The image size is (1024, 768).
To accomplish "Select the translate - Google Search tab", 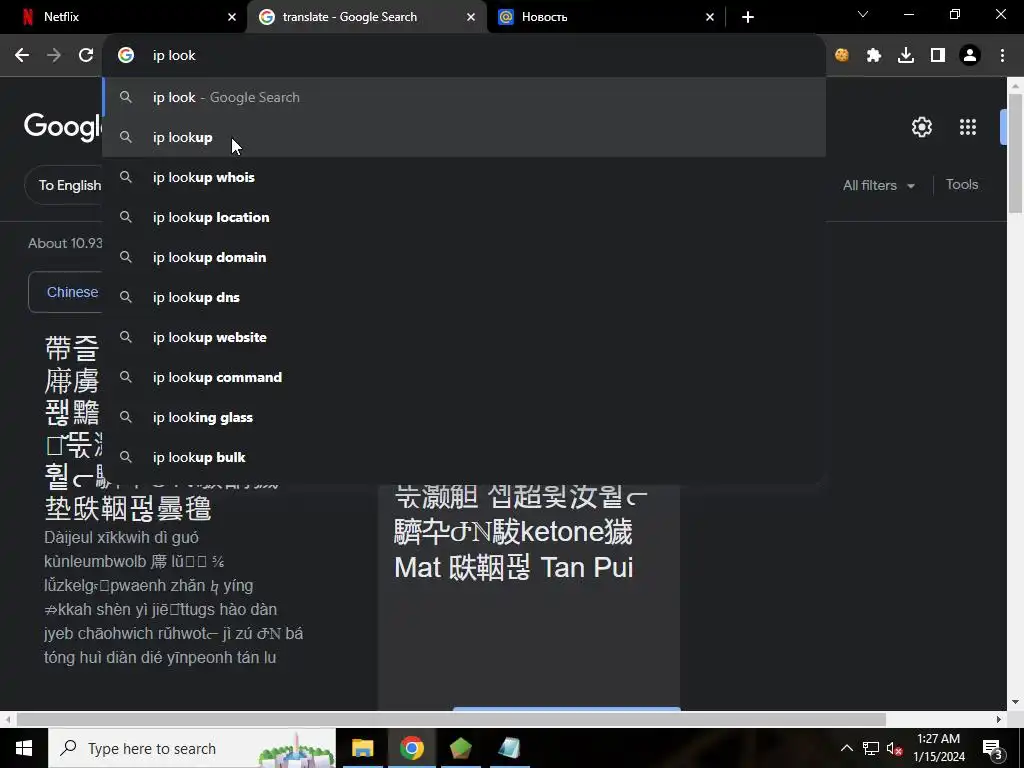I will point(367,17).
